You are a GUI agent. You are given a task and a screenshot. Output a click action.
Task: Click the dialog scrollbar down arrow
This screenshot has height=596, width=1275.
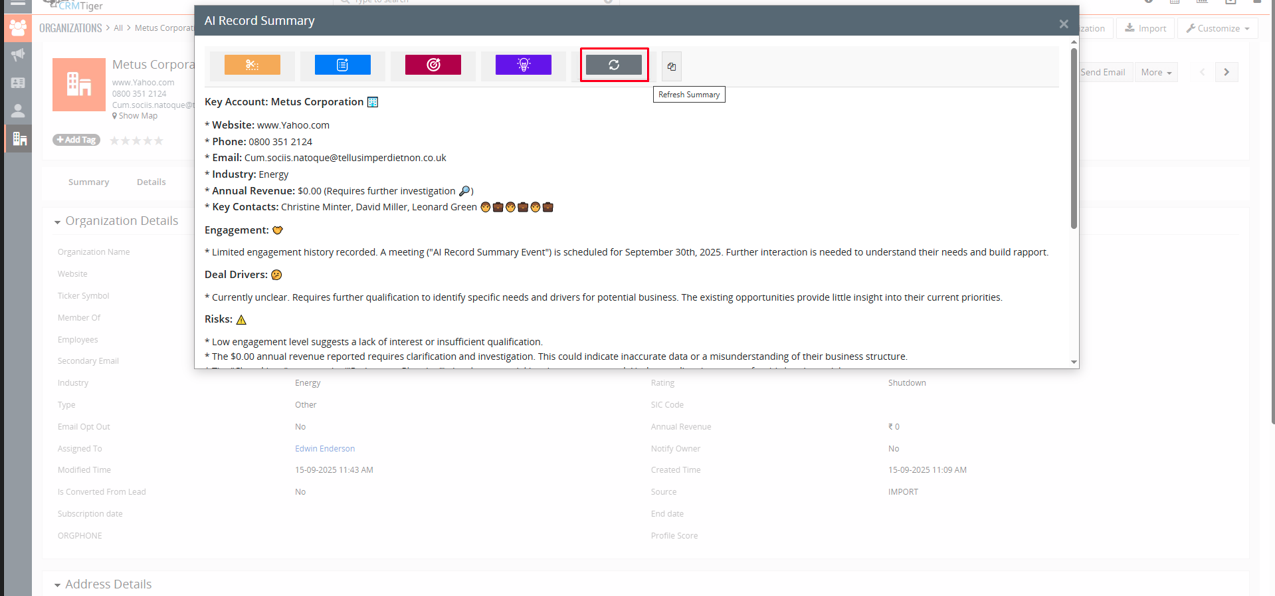[x=1074, y=362]
